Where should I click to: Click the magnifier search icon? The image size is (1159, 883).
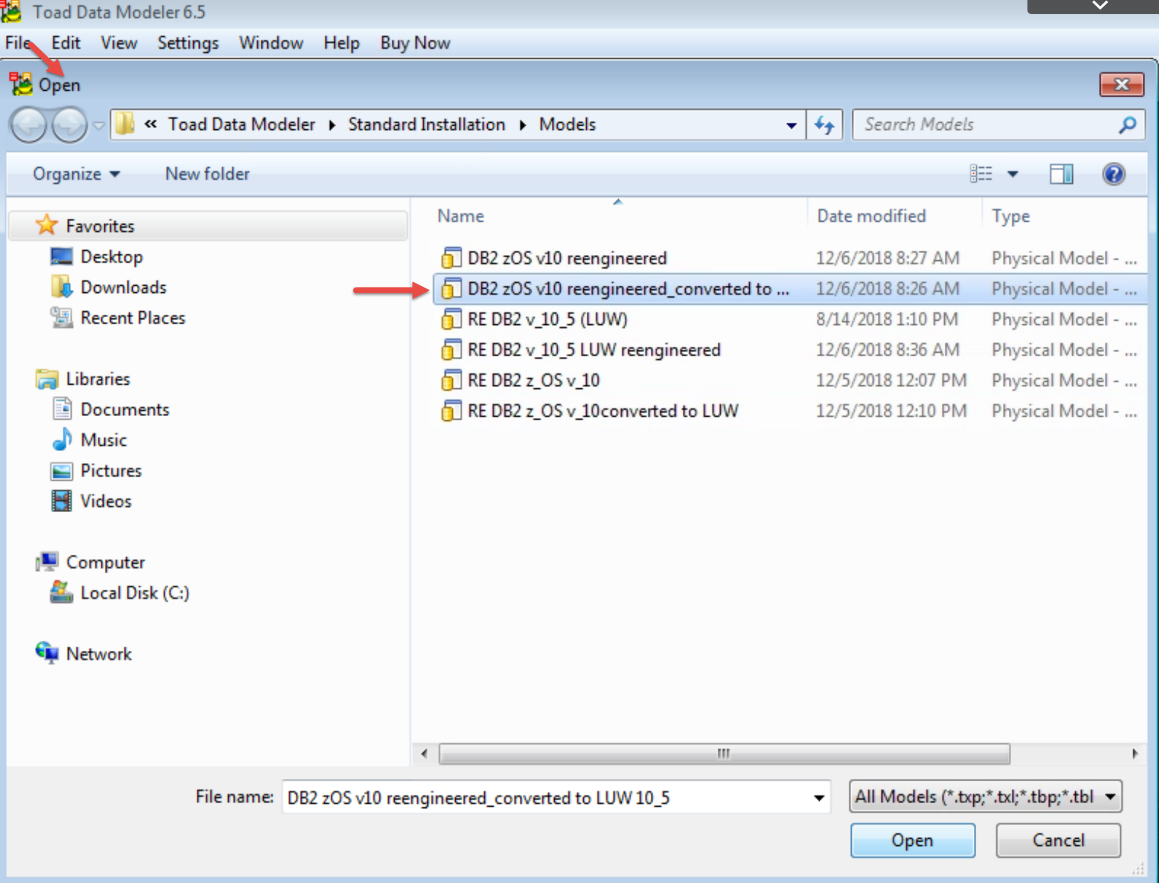(x=1127, y=125)
